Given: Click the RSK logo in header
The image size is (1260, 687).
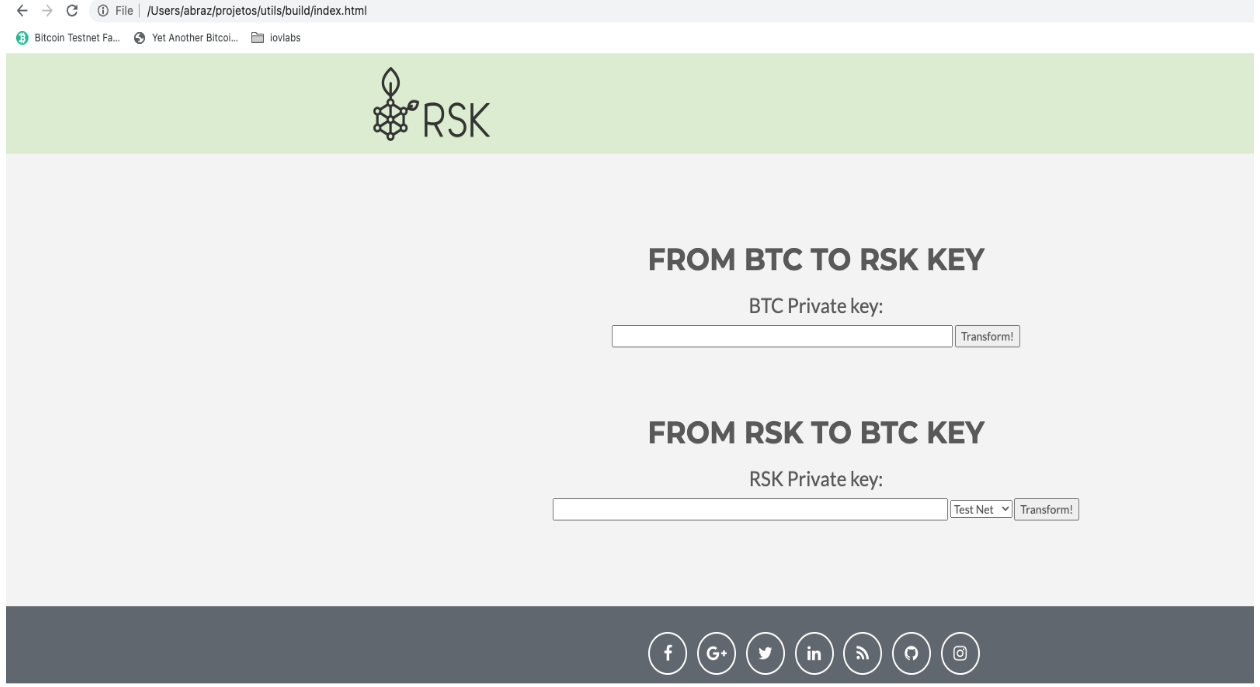Looking at the screenshot, I should tap(431, 104).
